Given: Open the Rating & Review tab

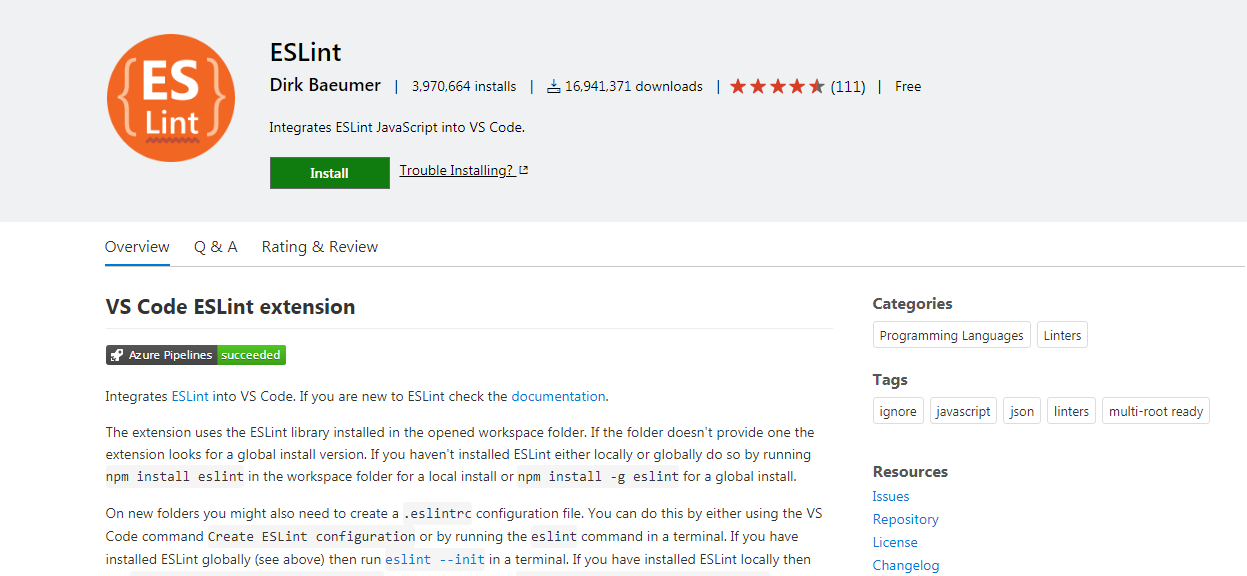Looking at the screenshot, I should point(320,247).
